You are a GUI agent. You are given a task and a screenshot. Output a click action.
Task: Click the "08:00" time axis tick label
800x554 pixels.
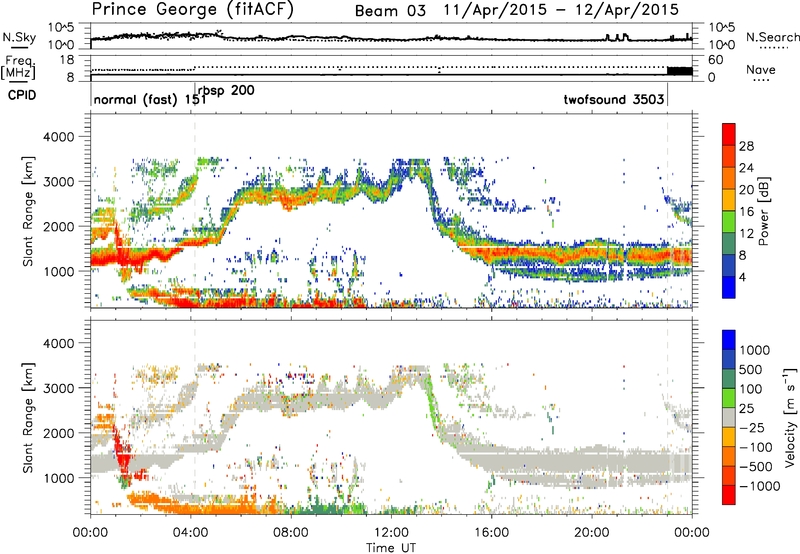(x=290, y=533)
